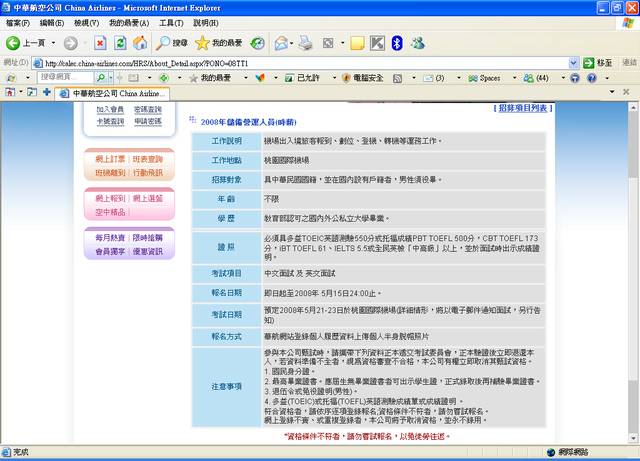Open the Mail envelope icon
640x461 pixels.
pyautogui.click(x=281, y=43)
